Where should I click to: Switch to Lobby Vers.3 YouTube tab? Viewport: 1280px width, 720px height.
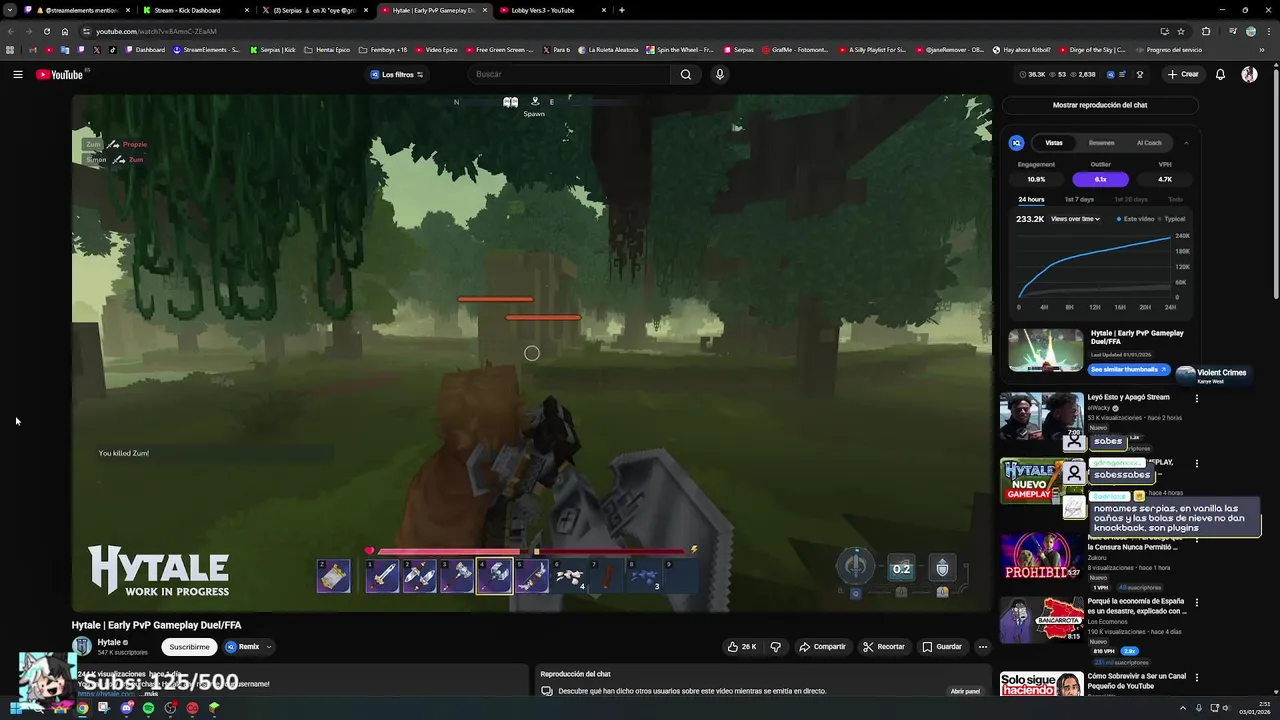tap(550, 10)
